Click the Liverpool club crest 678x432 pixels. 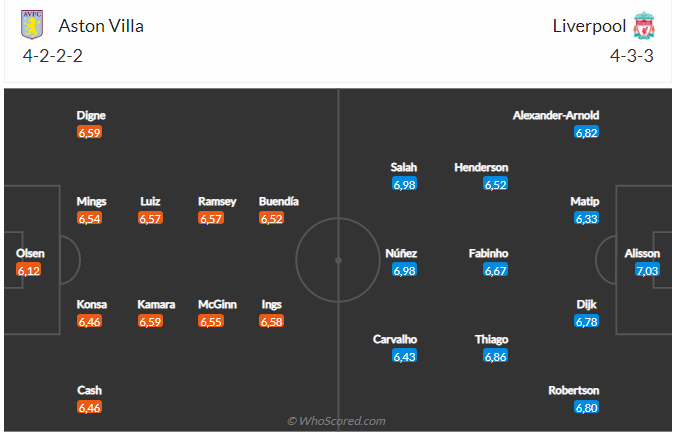point(643,26)
